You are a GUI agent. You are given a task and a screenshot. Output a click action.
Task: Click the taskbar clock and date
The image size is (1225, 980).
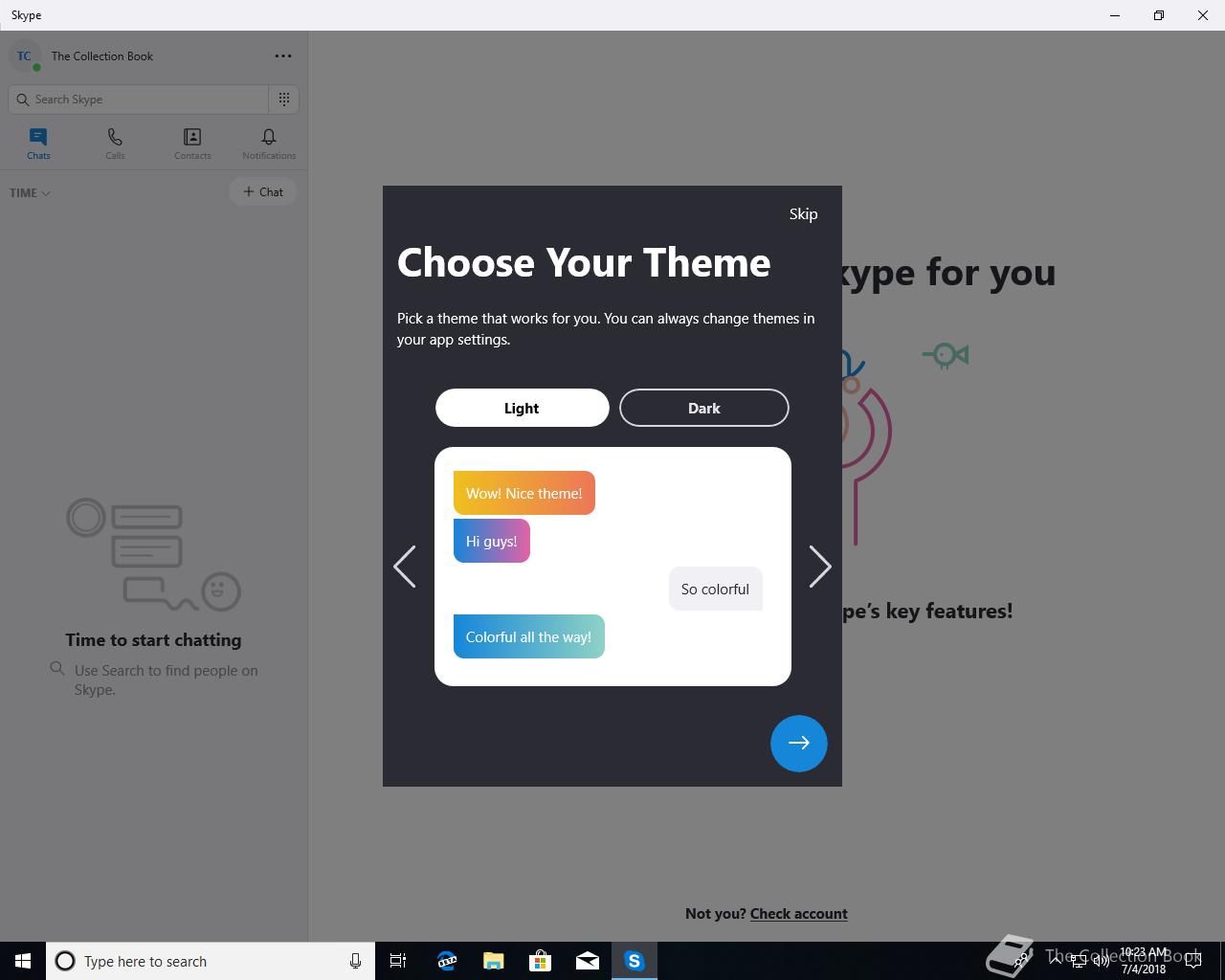coord(1144,961)
